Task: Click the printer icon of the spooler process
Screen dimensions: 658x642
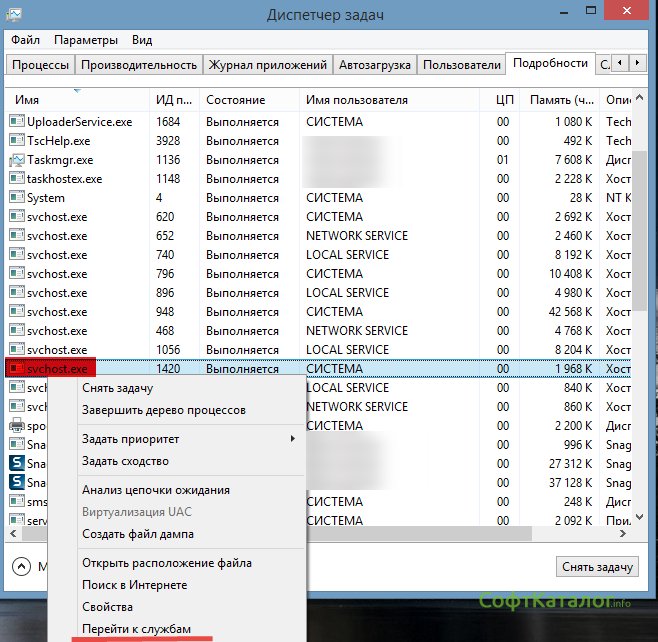Action: pyautogui.click(x=17, y=426)
